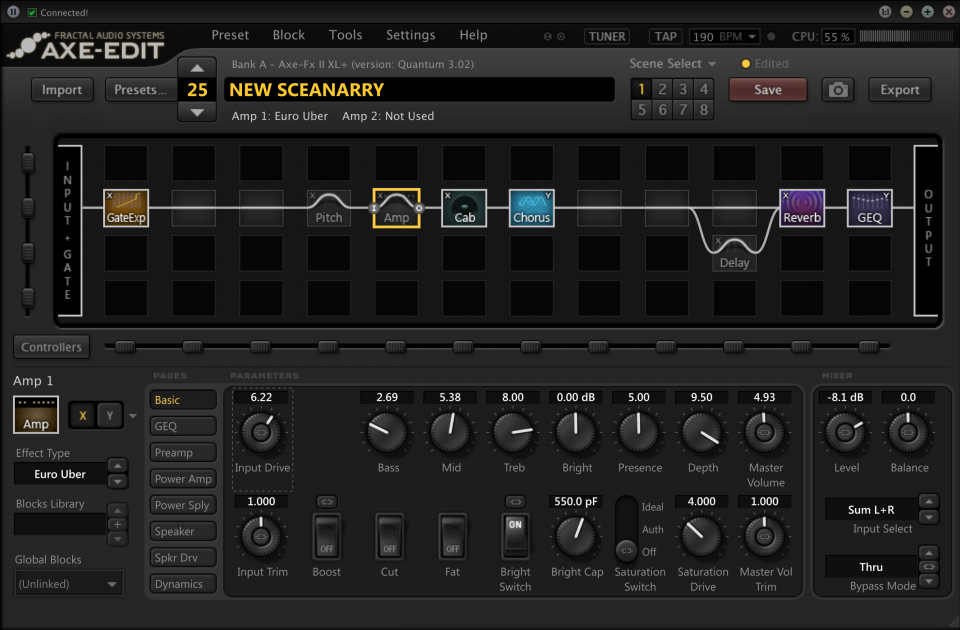
Task: Click the link icon above Bright Switch
Action: tap(515, 502)
